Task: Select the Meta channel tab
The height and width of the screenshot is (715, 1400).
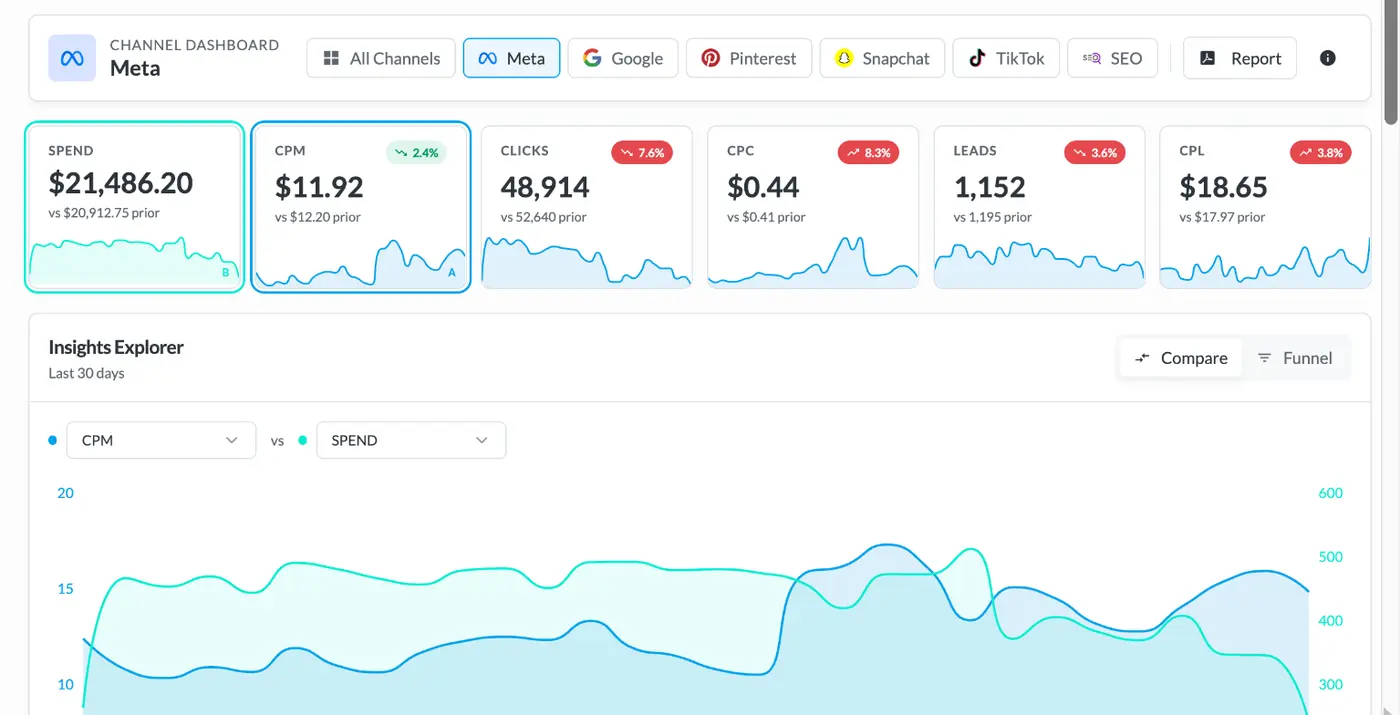Action: [x=511, y=58]
